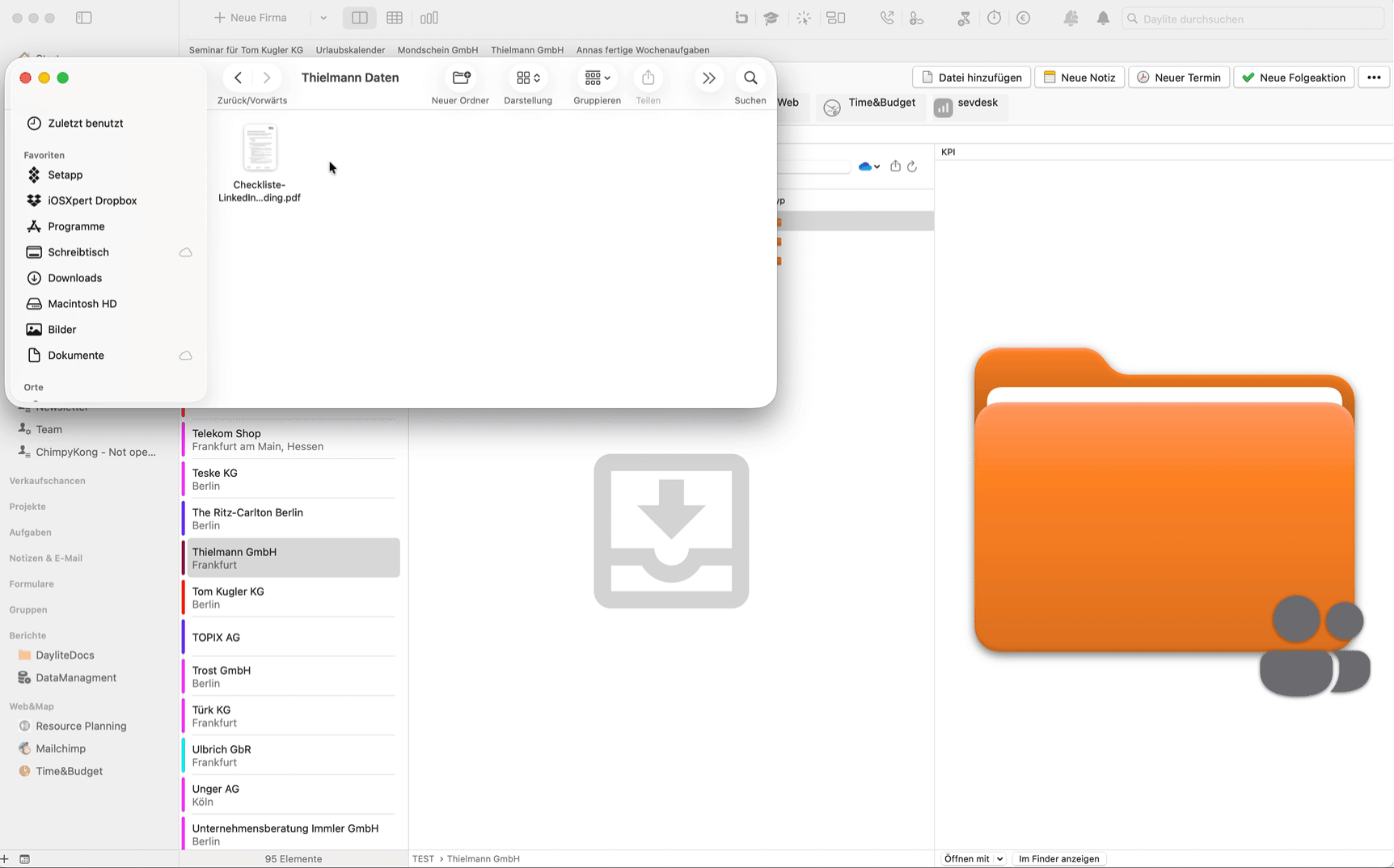Open the Darstellung view switcher
Viewport: 1394px width, 868px height.
528,78
